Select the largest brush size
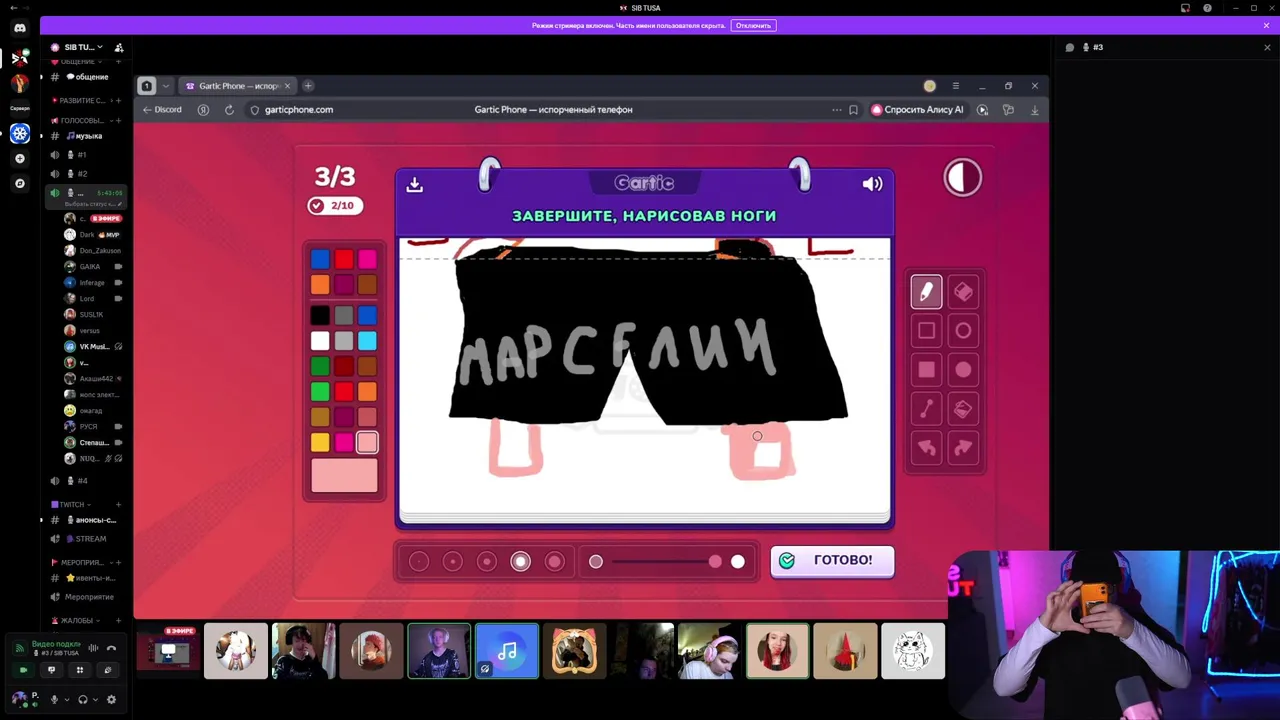Image resolution: width=1280 pixels, height=720 pixels. coord(555,562)
